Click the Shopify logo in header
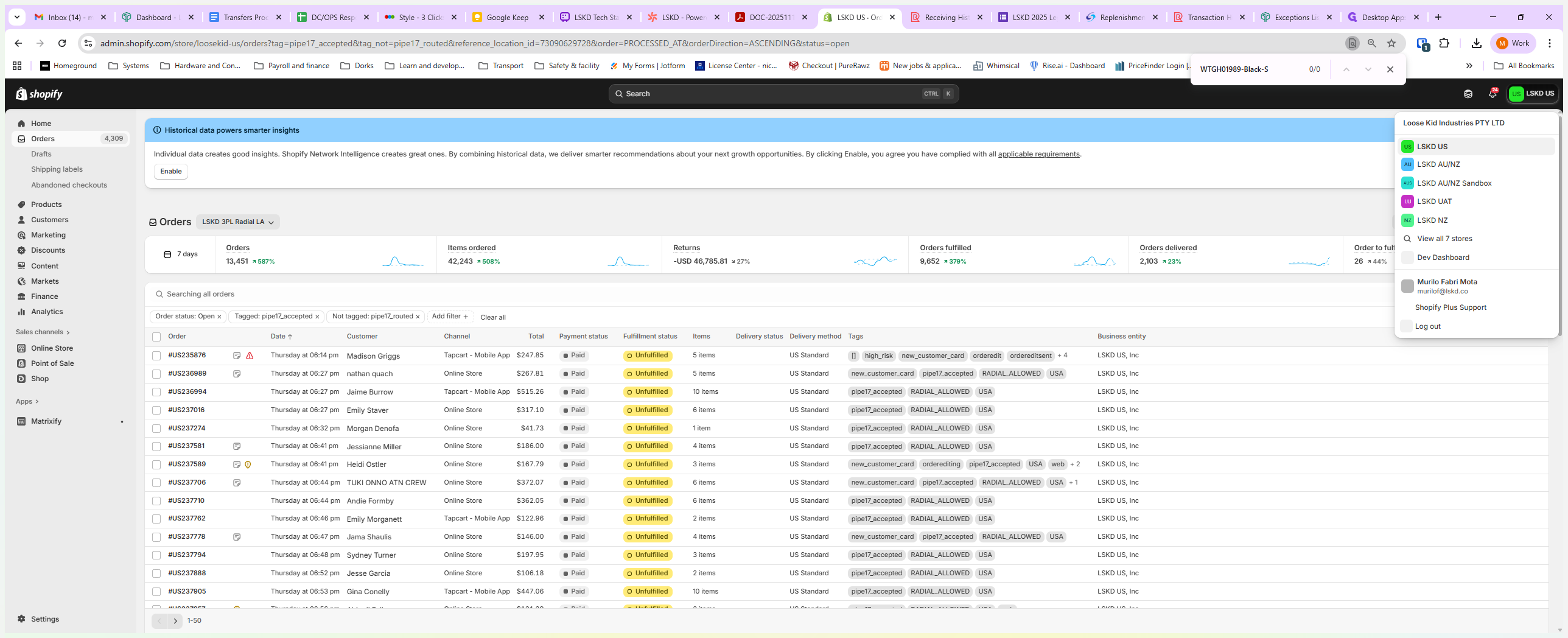 click(39, 94)
